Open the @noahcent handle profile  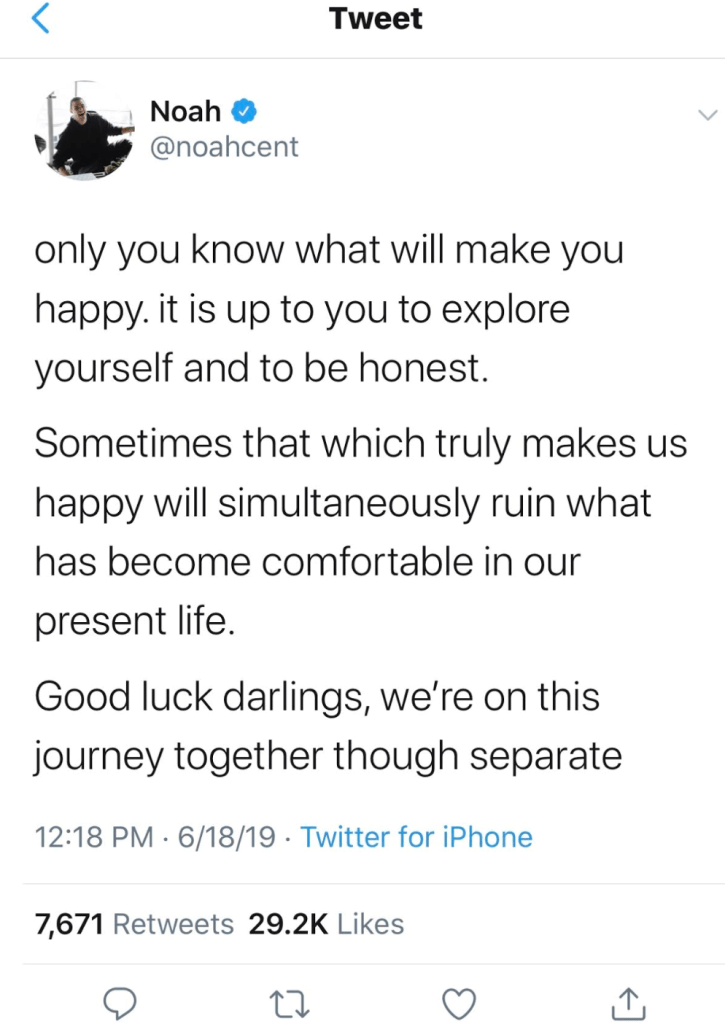coord(224,147)
